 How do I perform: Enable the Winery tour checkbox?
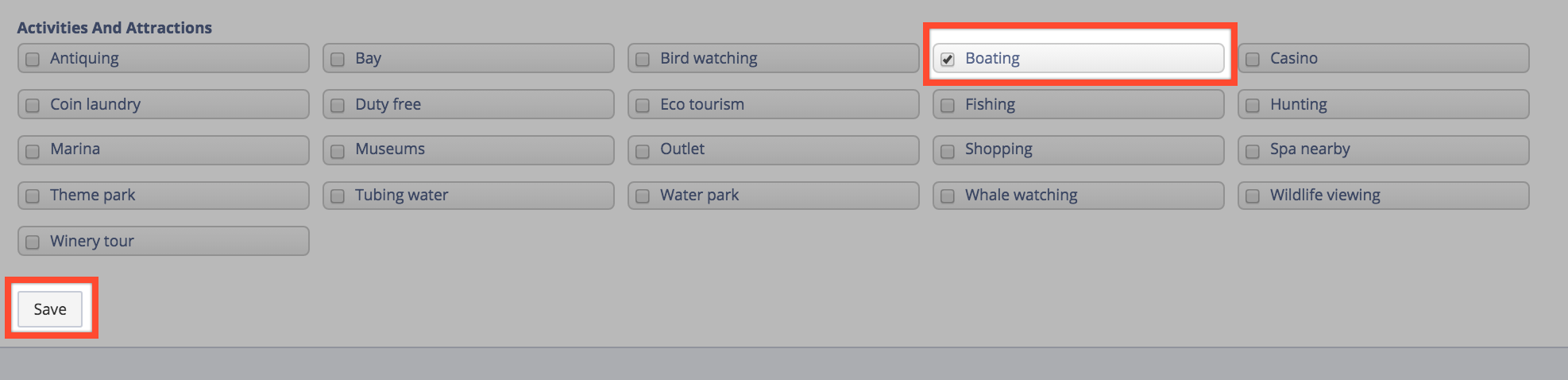[x=33, y=242]
